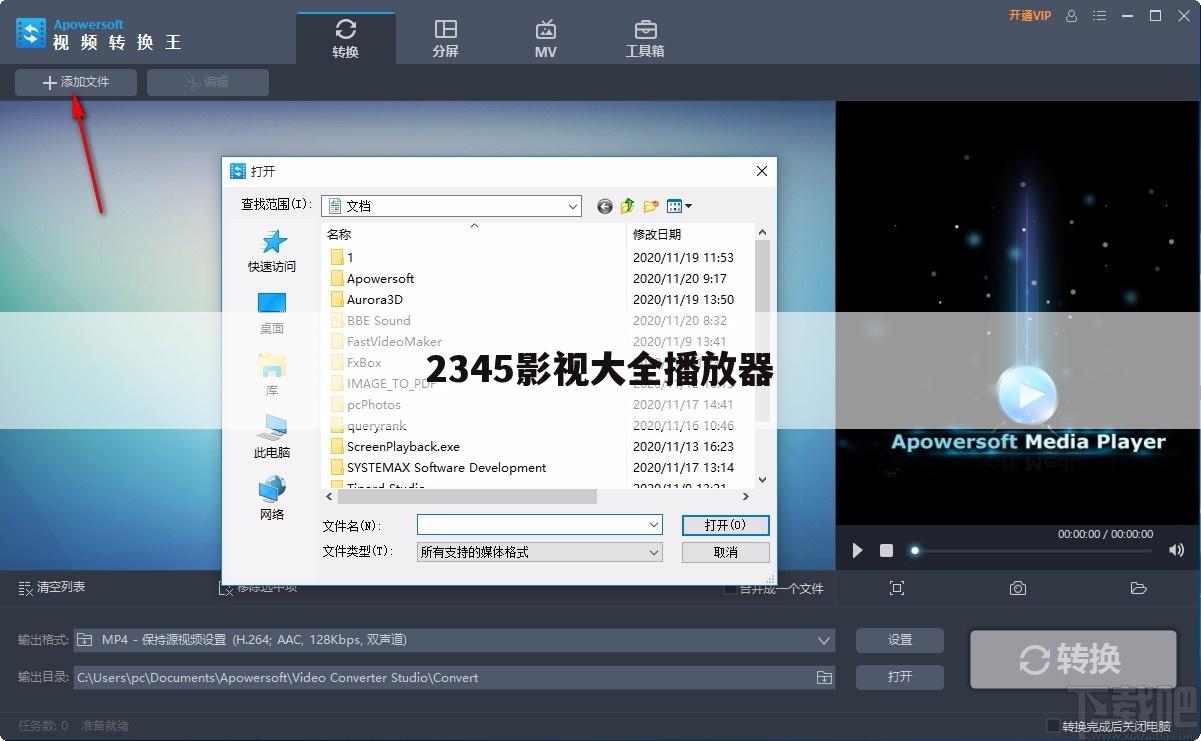The image size is (1201, 741).
Task: Click the 编辑 button
Action: click(208, 83)
